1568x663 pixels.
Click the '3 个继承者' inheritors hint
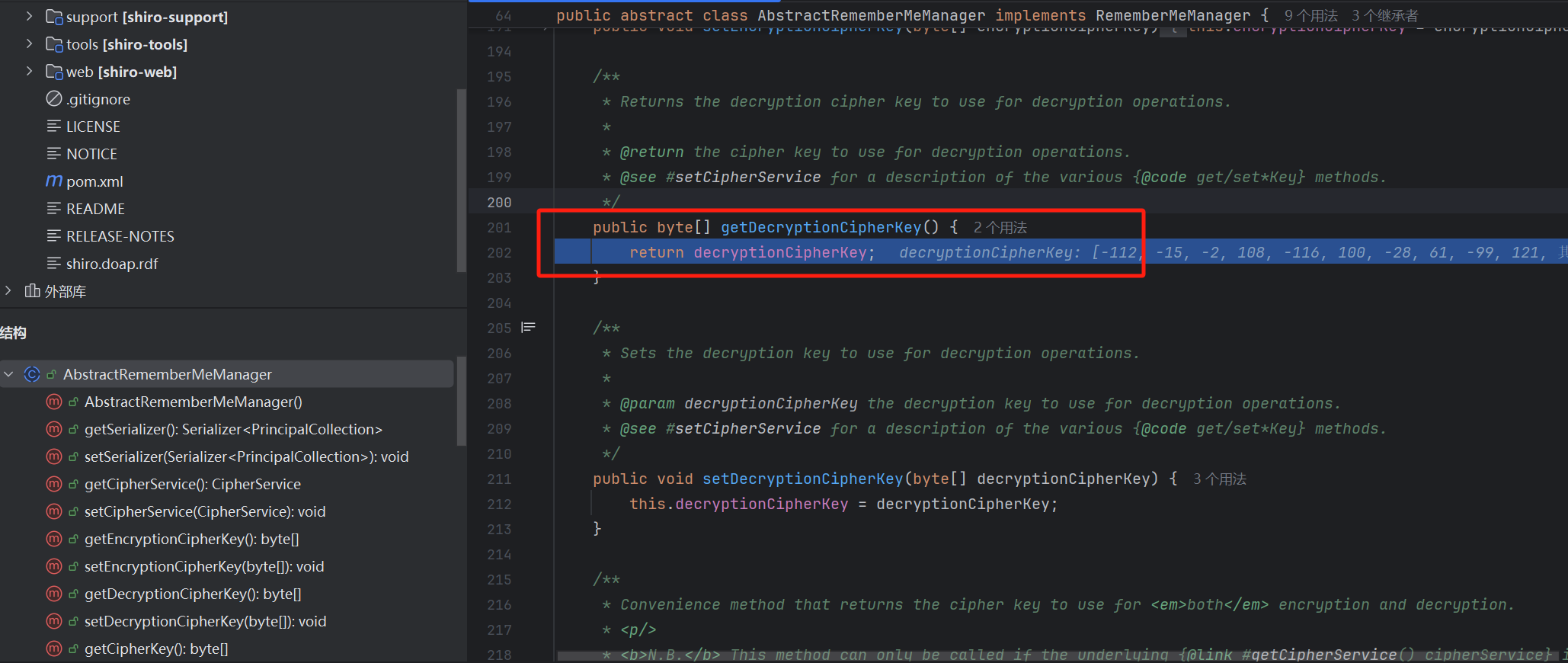pyautogui.click(x=1384, y=15)
